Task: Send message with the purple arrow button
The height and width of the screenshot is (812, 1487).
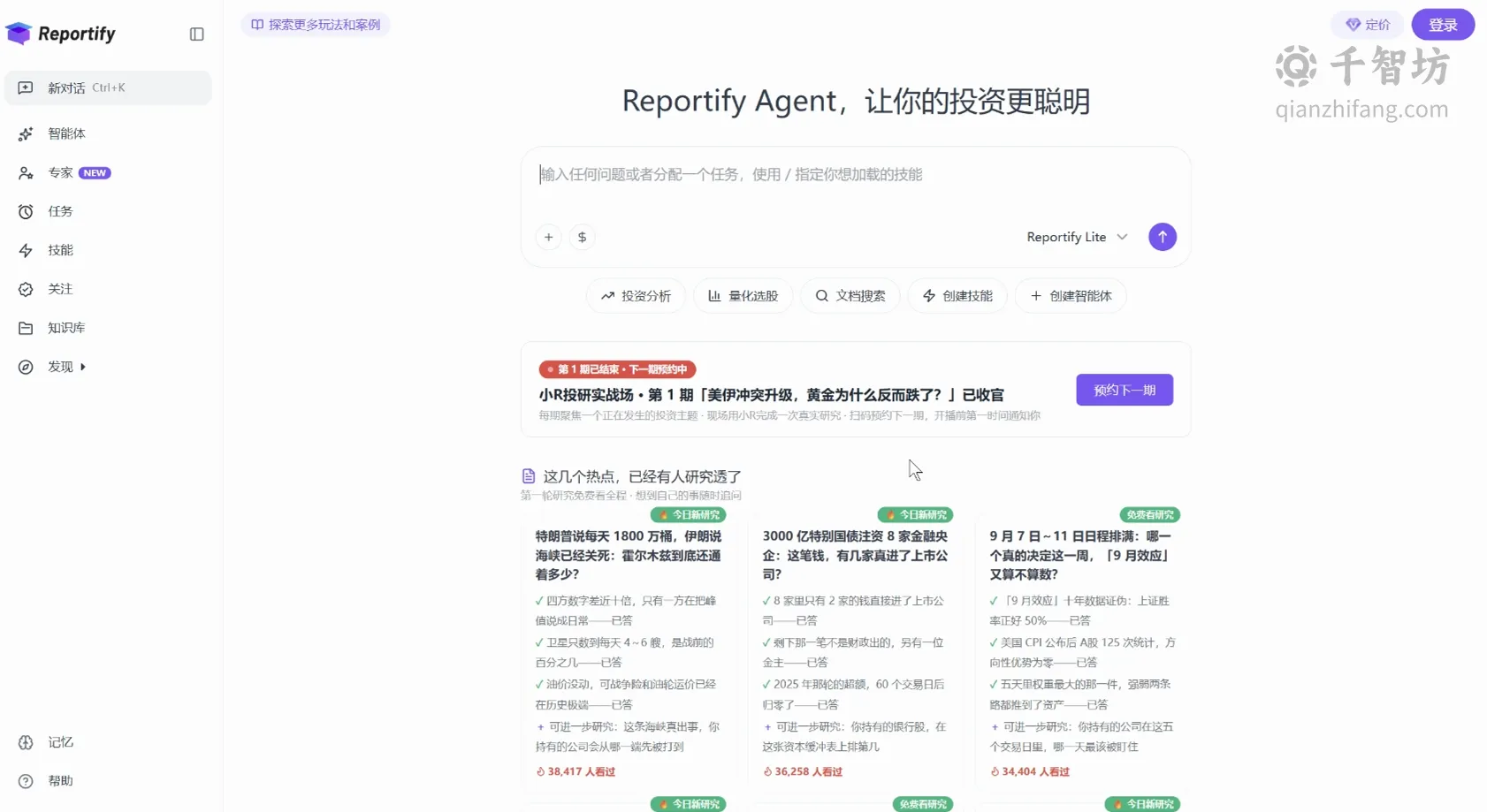Action: [x=1163, y=237]
